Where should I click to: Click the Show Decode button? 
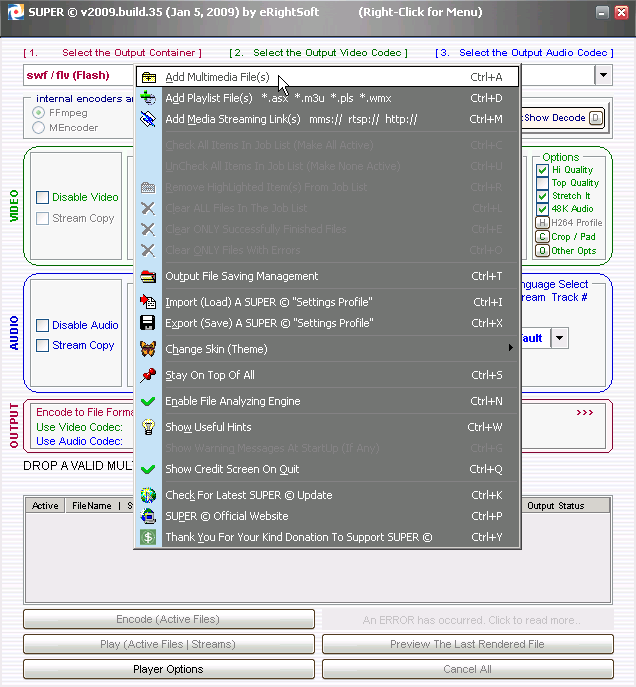pos(563,118)
